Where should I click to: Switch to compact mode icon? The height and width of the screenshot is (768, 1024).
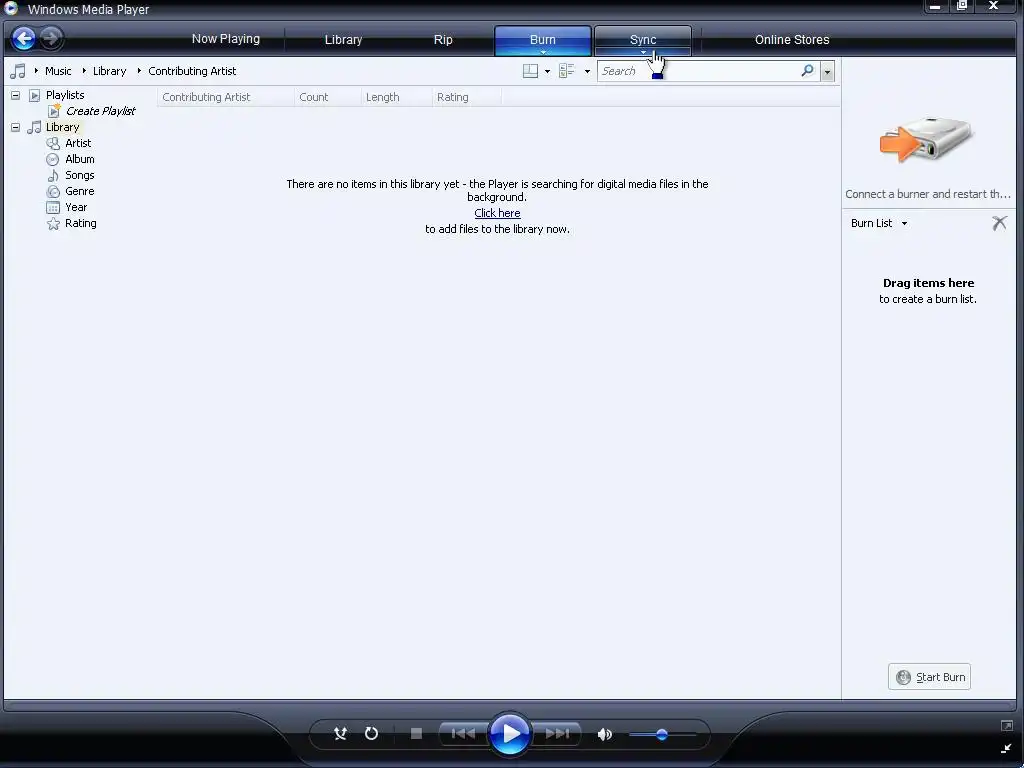(x=1006, y=748)
